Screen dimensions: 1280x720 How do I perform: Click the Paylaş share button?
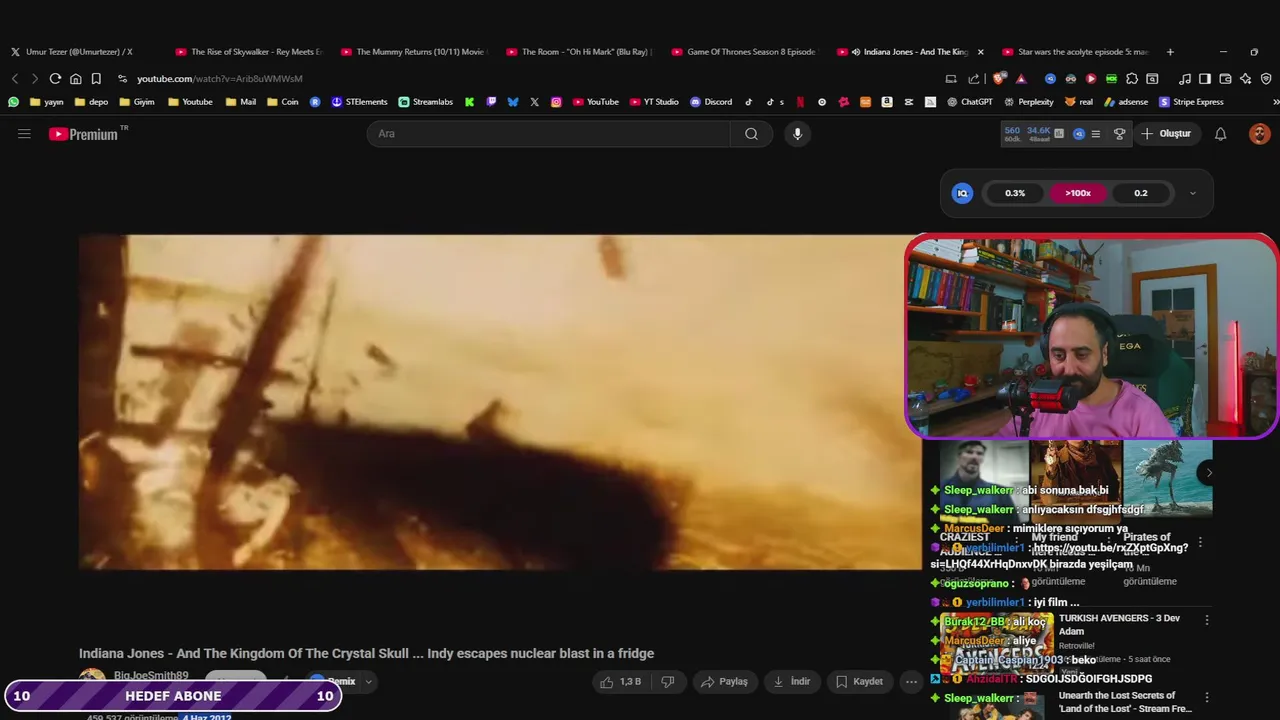pyautogui.click(x=724, y=681)
